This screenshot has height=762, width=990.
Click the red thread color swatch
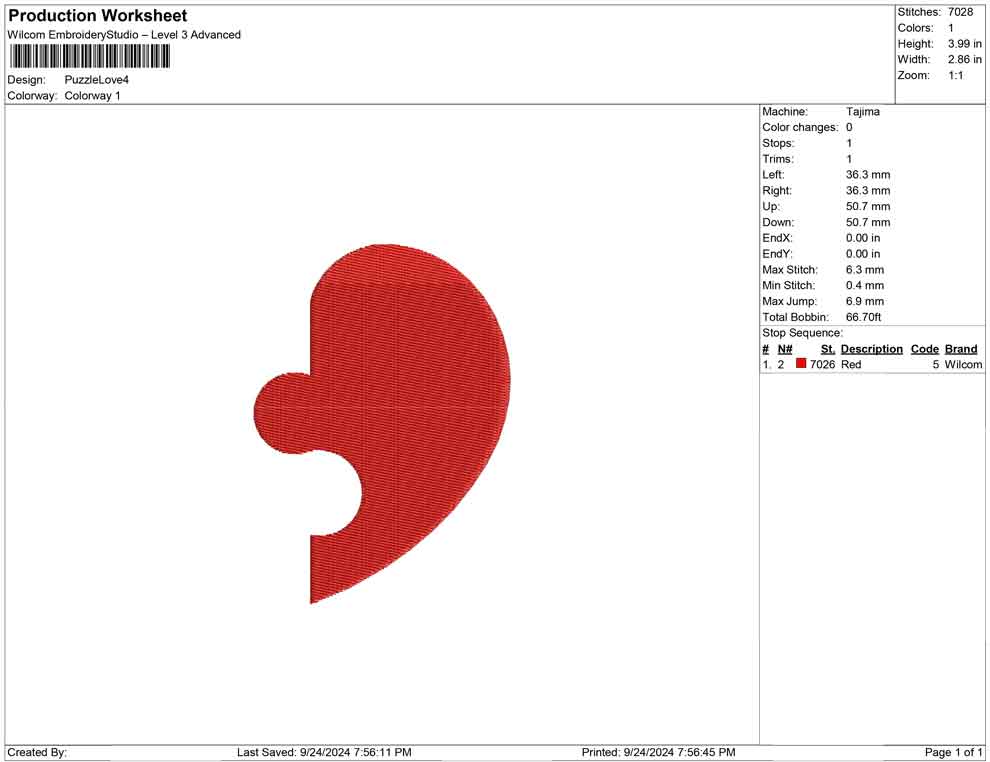(x=800, y=365)
